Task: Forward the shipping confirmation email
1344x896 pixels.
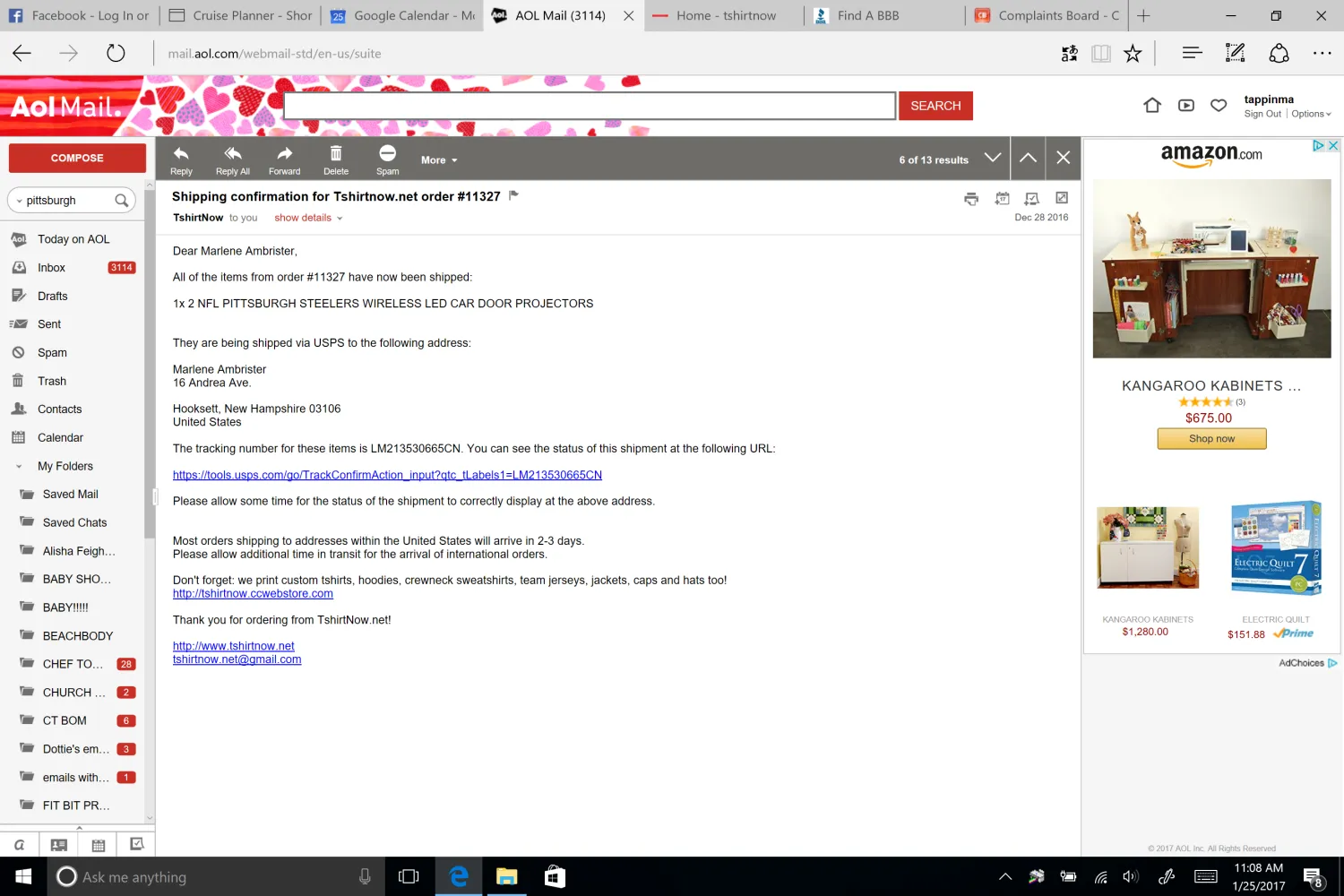Action: tap(284, 159)
